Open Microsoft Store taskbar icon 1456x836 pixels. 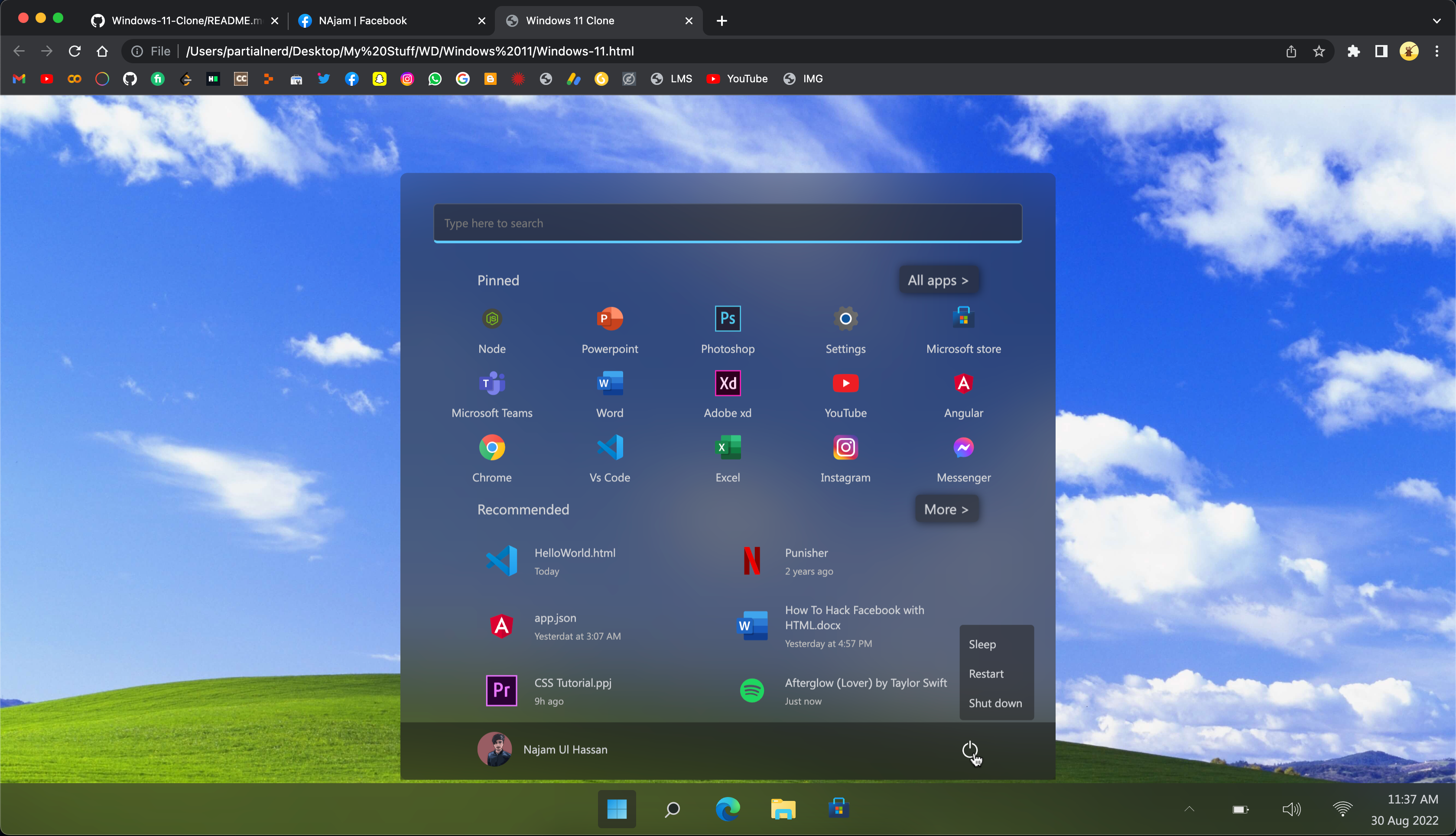pyautogui.click(x=838, y=808)
